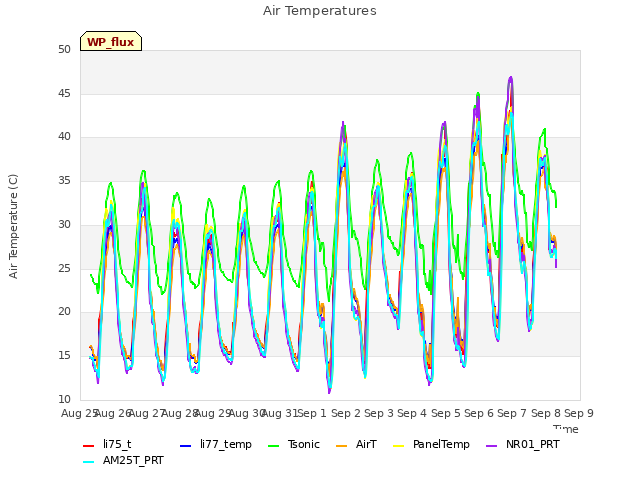Click the 20 y-axis tick label
The width and height of the screenshot is (640, 480).
click(64, 312)
